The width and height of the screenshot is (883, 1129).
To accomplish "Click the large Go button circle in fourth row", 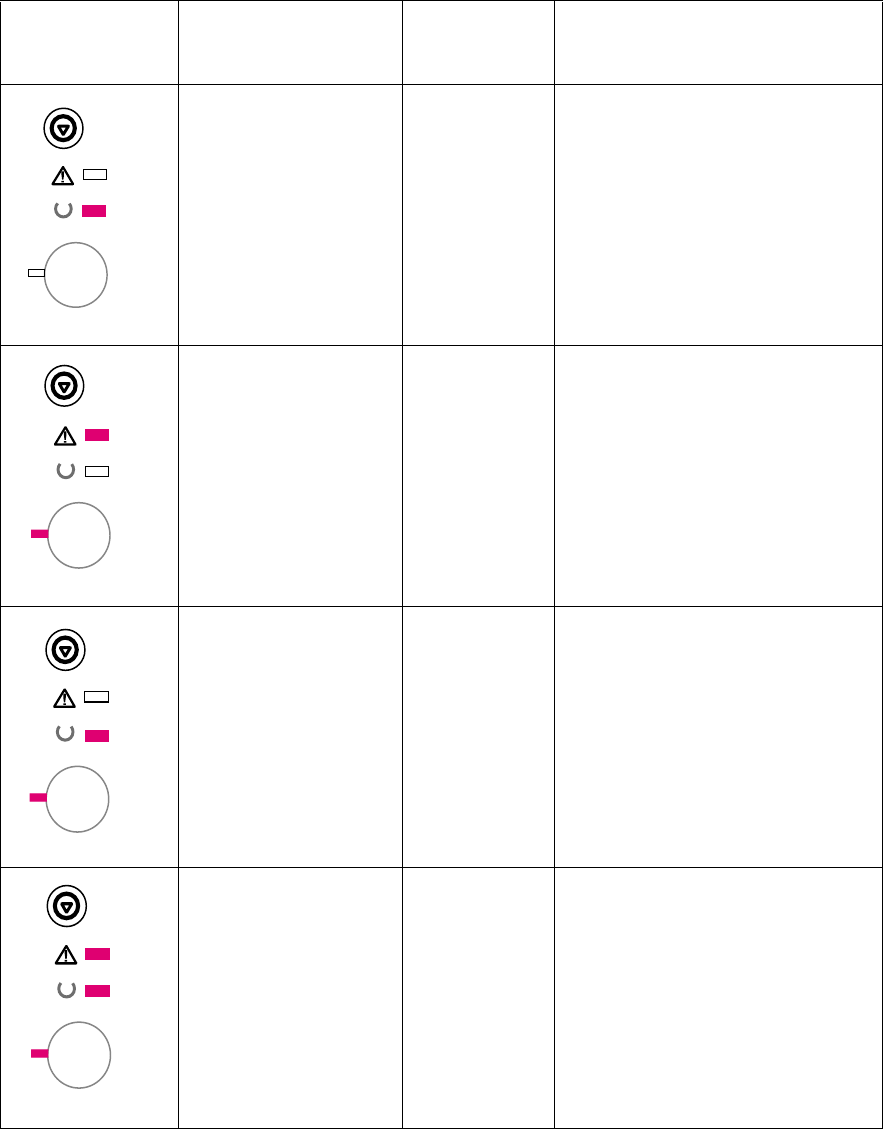I will (79, 1055).
